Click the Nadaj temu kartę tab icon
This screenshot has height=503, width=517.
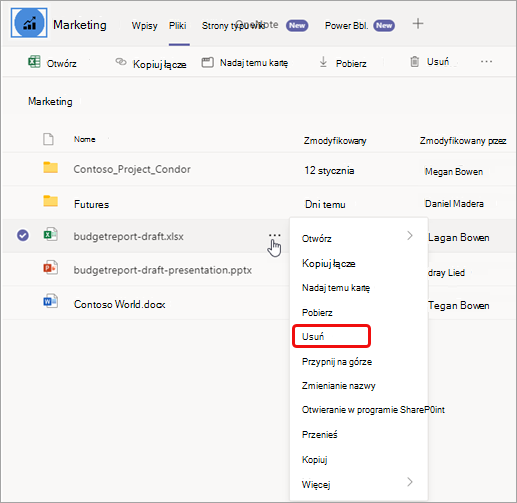pyautogui.click(x=207, y=62)
